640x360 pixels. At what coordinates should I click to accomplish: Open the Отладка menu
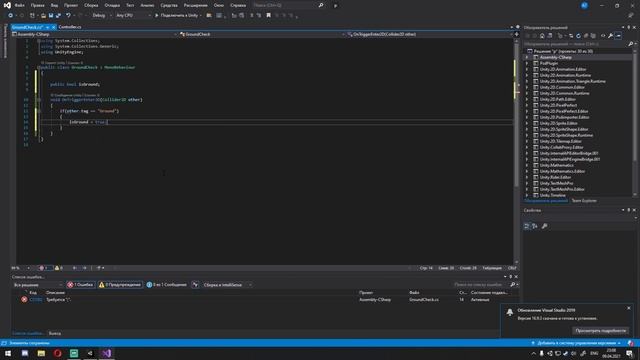(112, 5)
